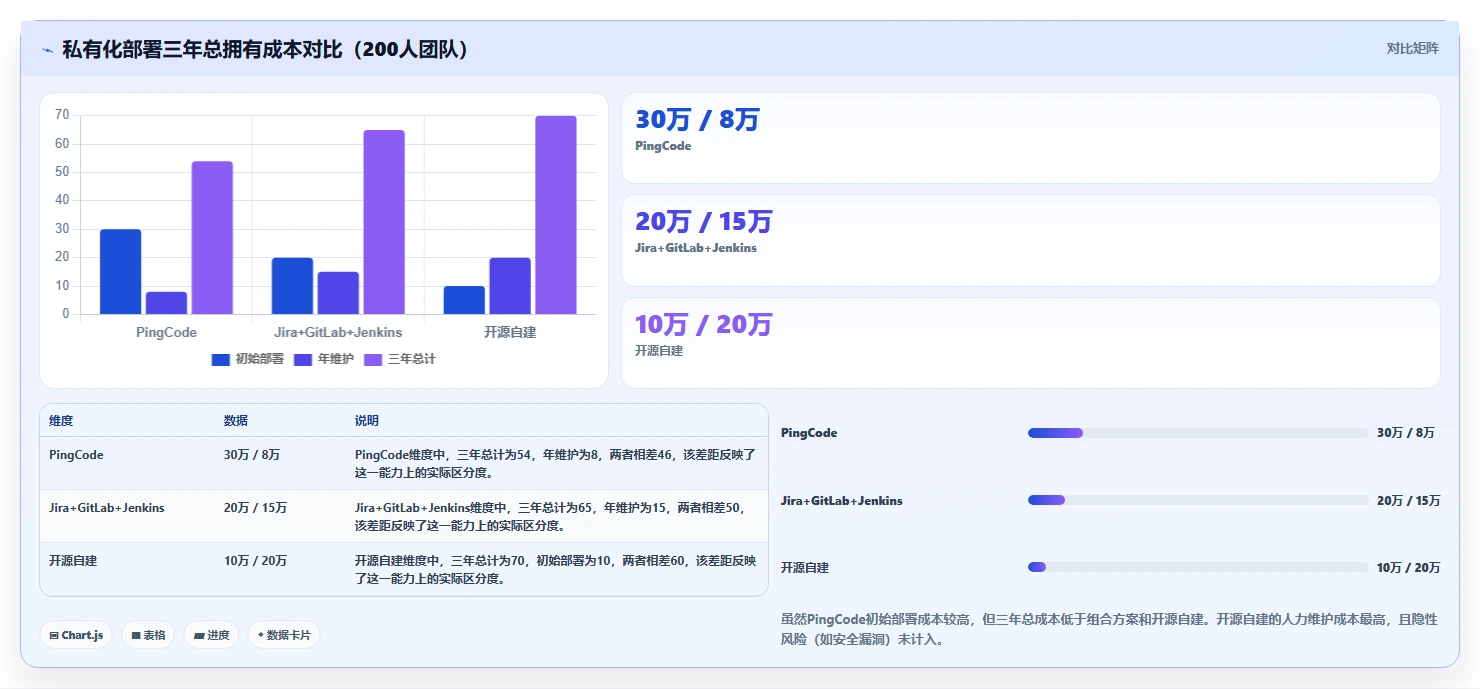Select the 数据卡片 tag chip
The width and height of the screenshot is (1480, 689).
[x=284, y=635]
